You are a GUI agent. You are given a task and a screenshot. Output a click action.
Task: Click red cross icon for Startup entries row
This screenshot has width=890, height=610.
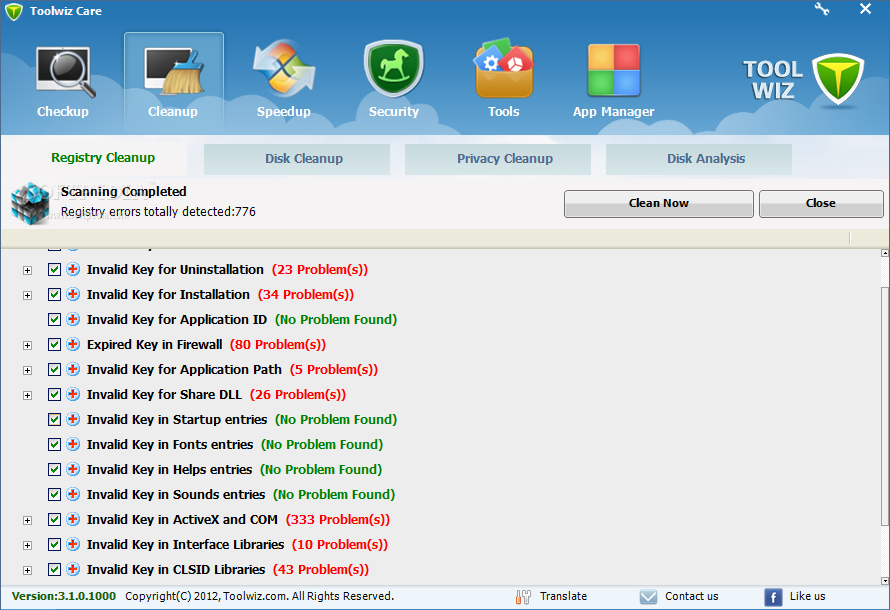point(73,419)
